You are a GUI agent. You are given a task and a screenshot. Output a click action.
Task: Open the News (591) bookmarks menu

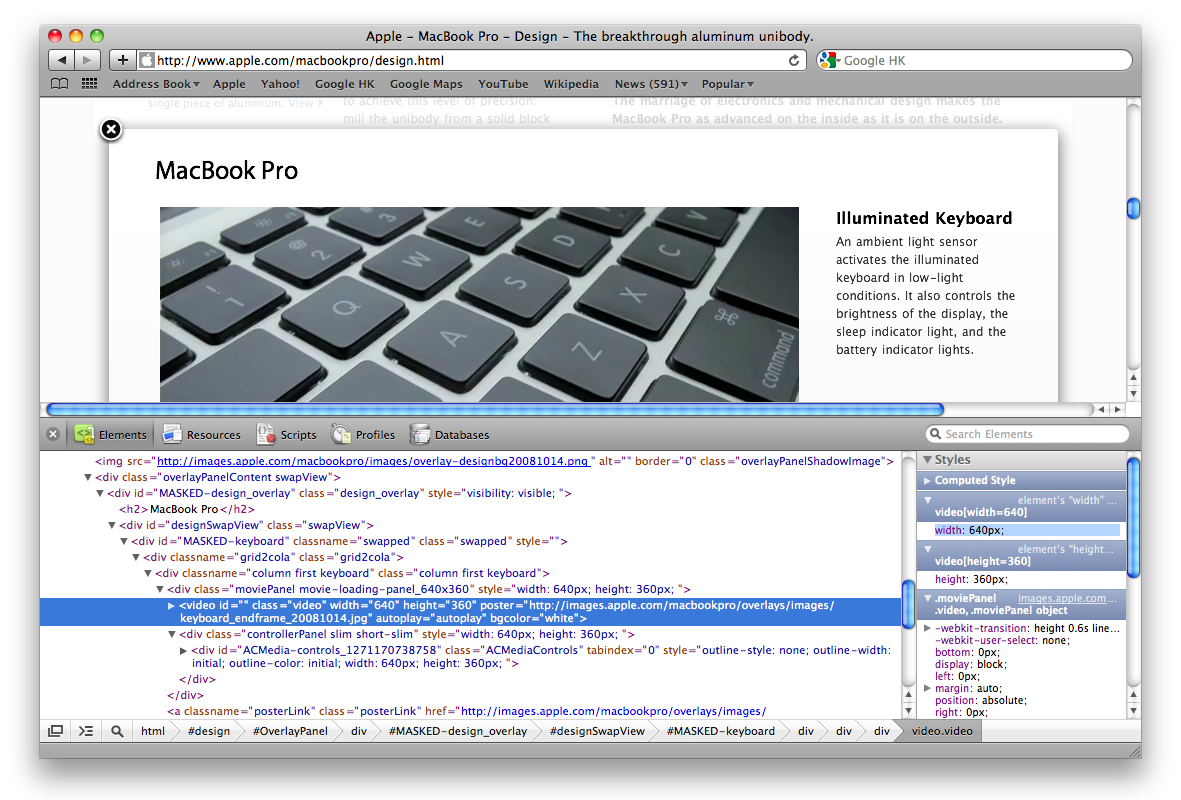651,84
